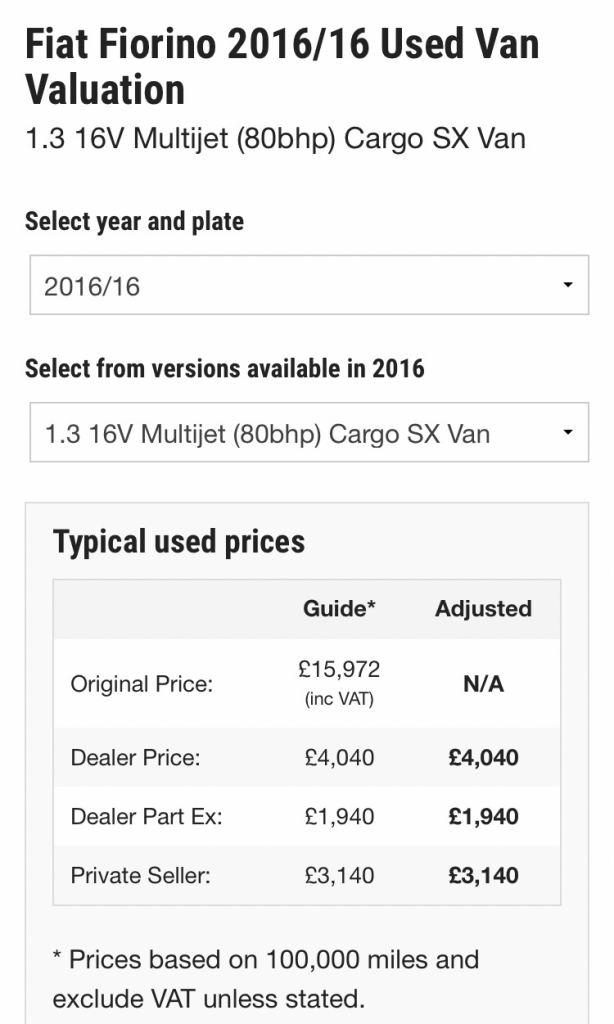The width and height of the screenshot is (614, 1024).
Task: Click the Private Seller row
Action: [136, 875]
